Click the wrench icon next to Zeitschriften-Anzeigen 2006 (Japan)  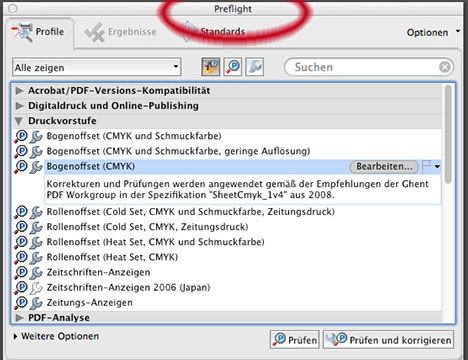36,288
